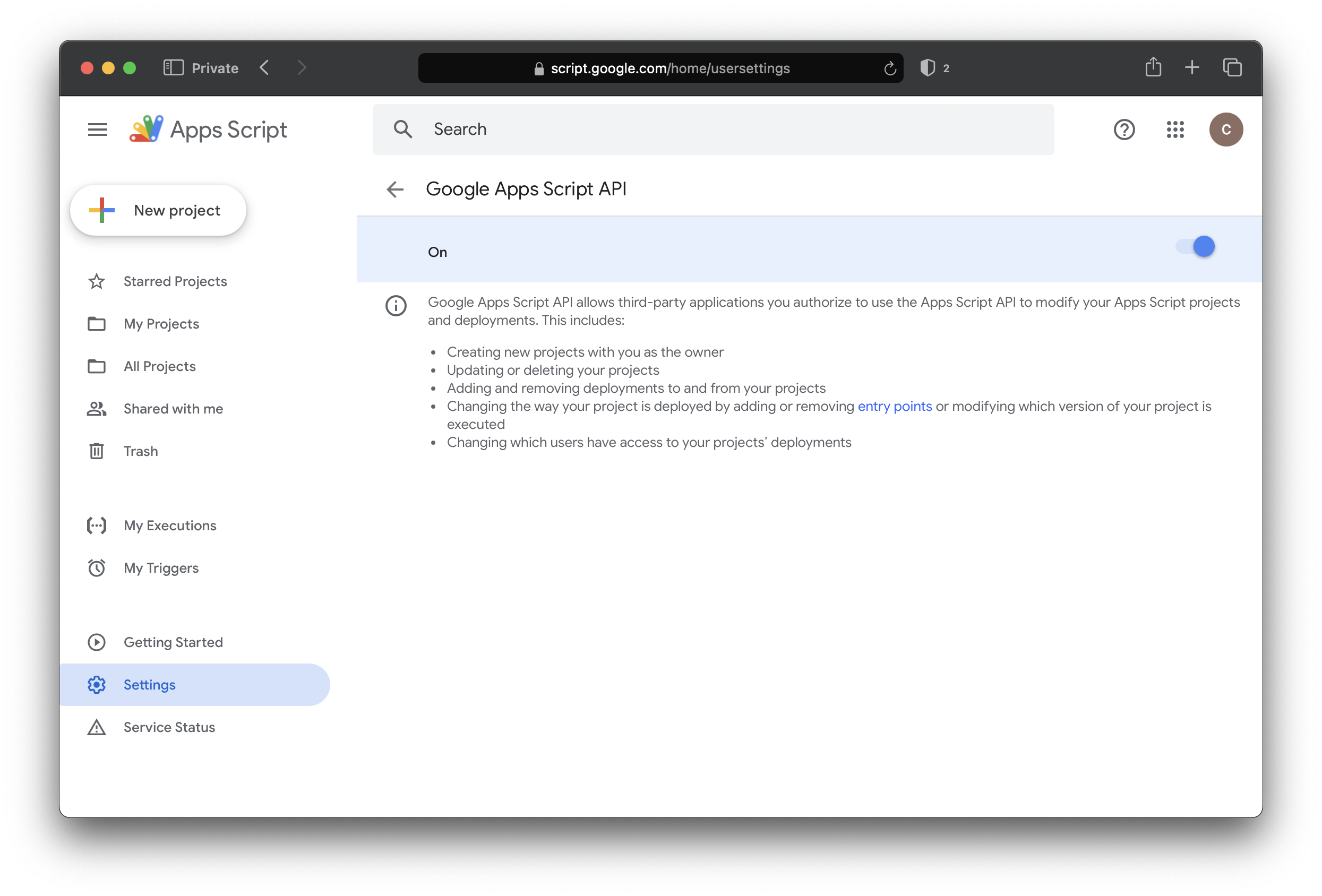Click Safari share button
Viewport: 1322px width, 896px height.
tap(1153, 68)
